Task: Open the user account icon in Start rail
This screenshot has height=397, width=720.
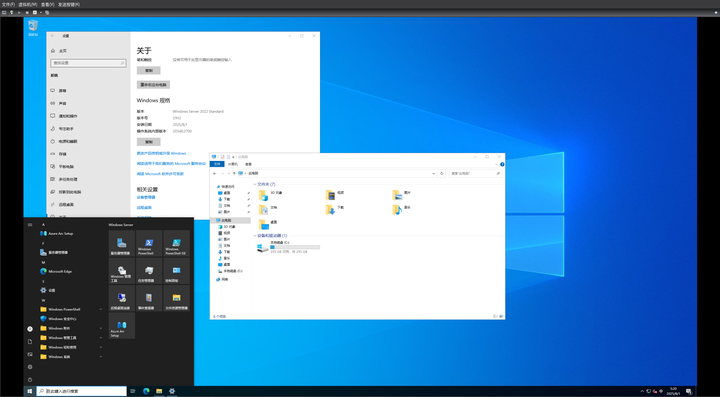Action: [x=30, y=329]
